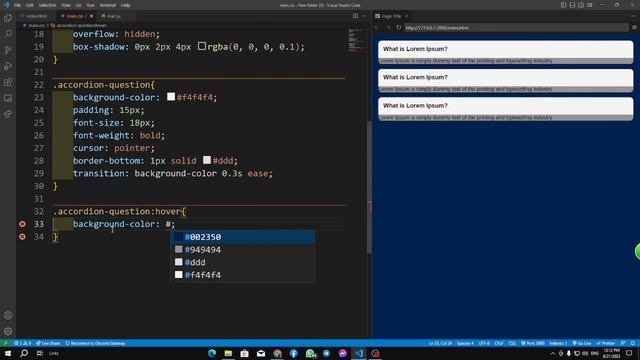Open customize layout icon in title bar
Viewport: 640px width, 360px height.
[590, 5]
